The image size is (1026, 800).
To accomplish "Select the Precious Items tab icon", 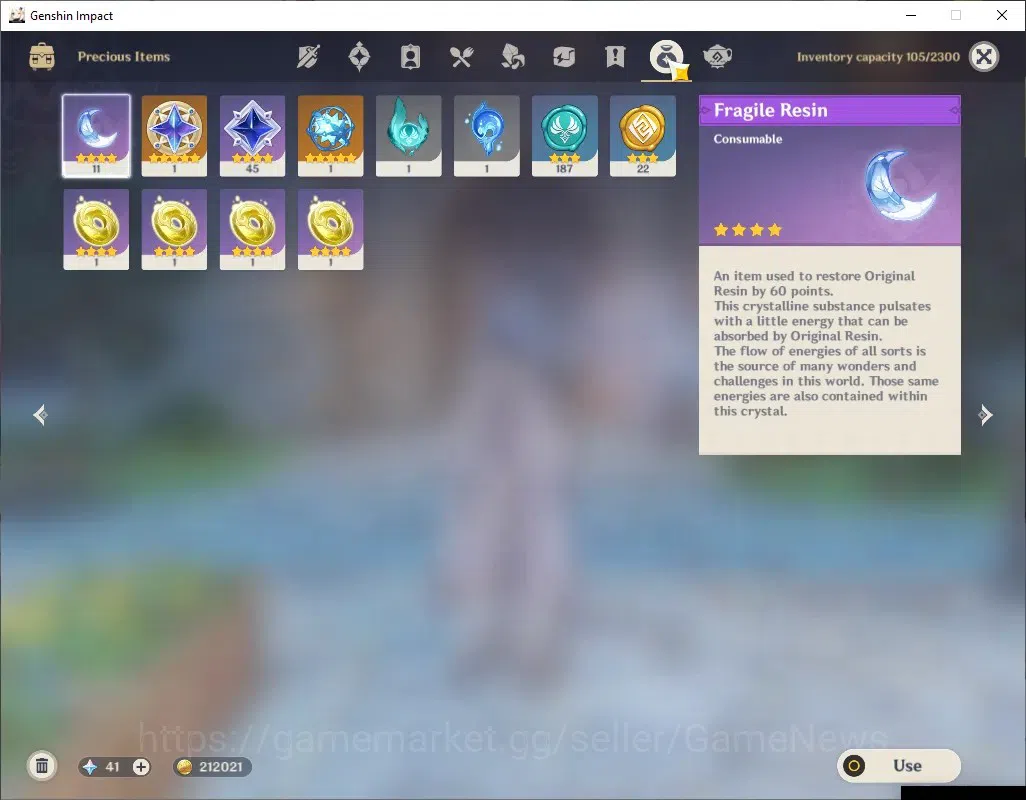I will pos(667,58).
